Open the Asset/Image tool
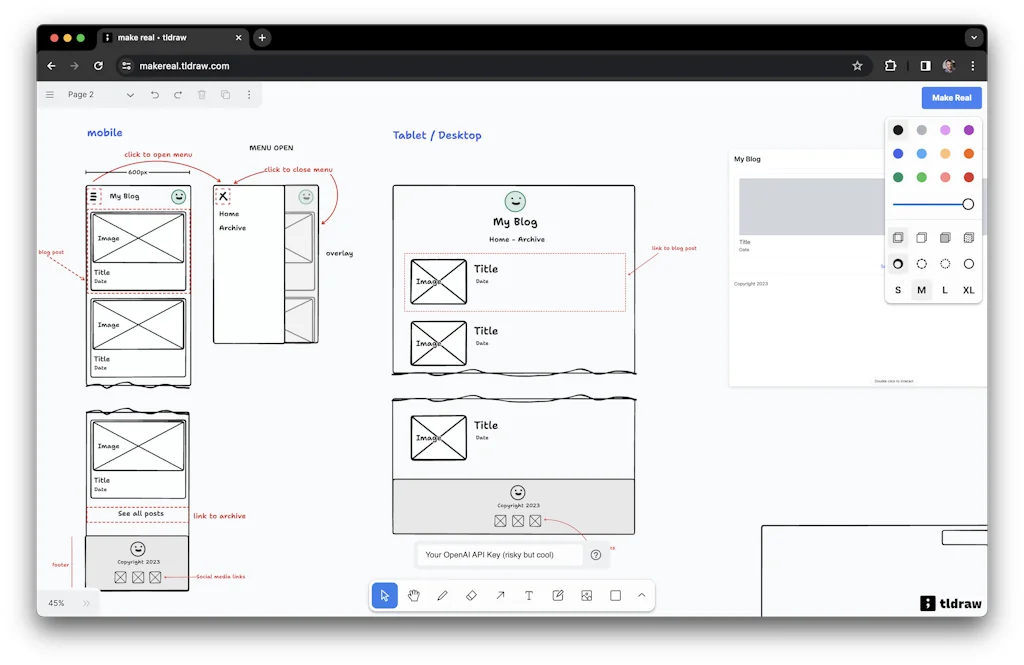 coord(585,595)
